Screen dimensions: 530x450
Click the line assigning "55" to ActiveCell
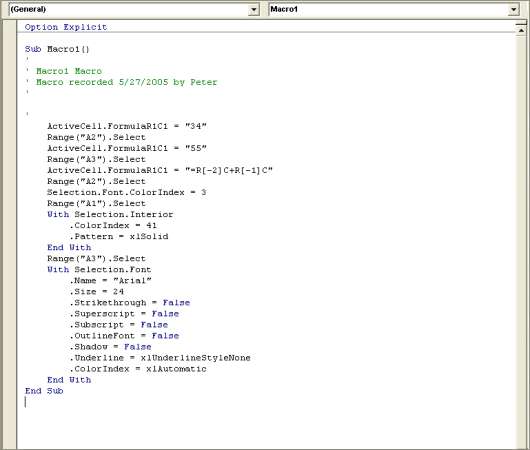click(x=127, y=148)
